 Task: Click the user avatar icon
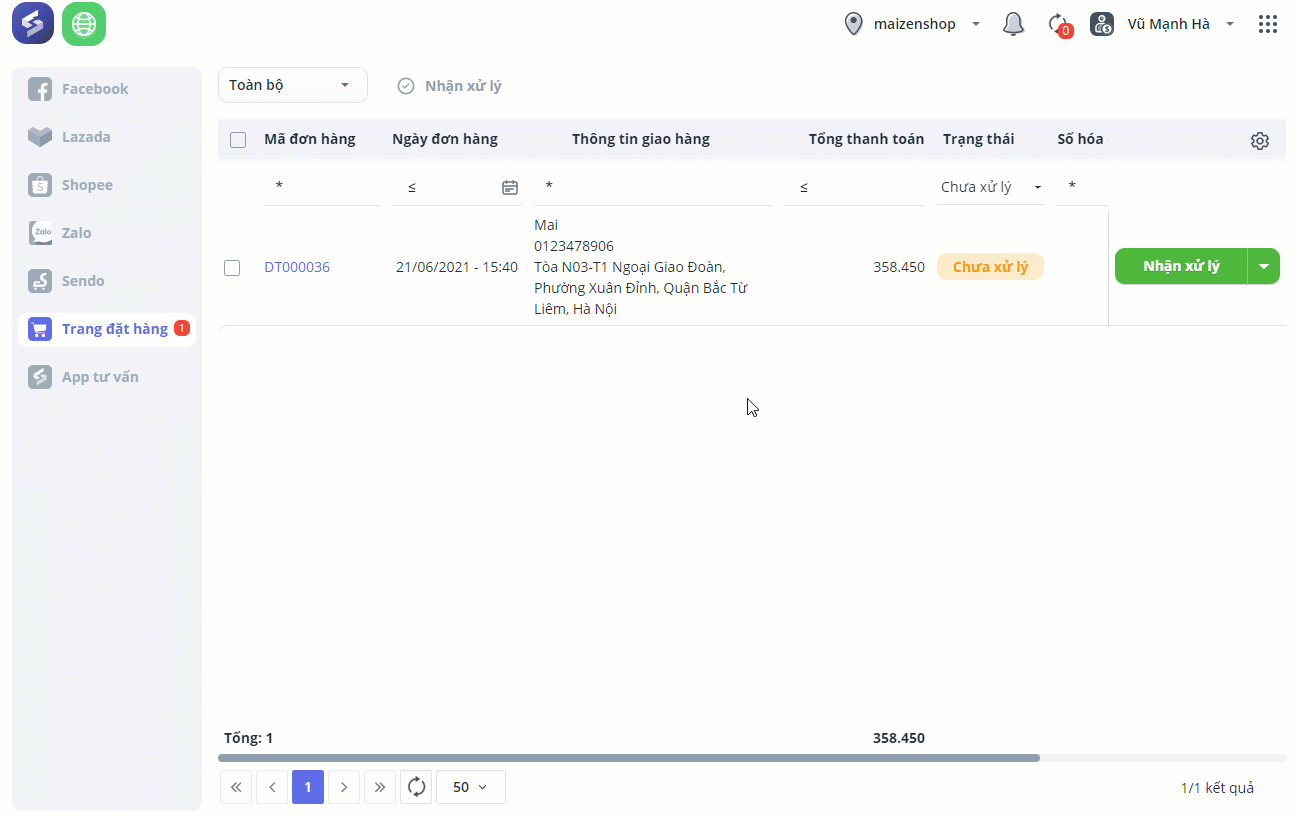(1102, 24)
